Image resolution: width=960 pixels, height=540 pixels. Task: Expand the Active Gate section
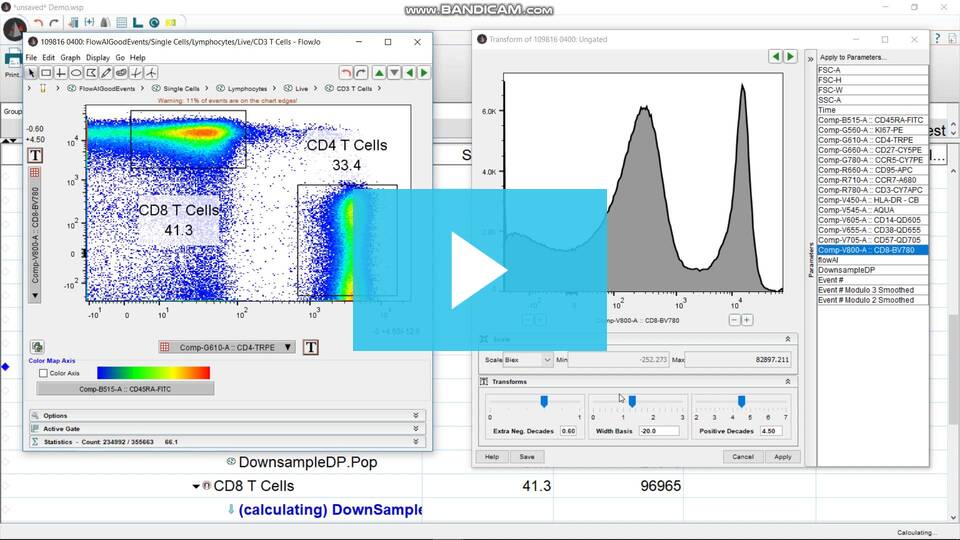[416, 429]
